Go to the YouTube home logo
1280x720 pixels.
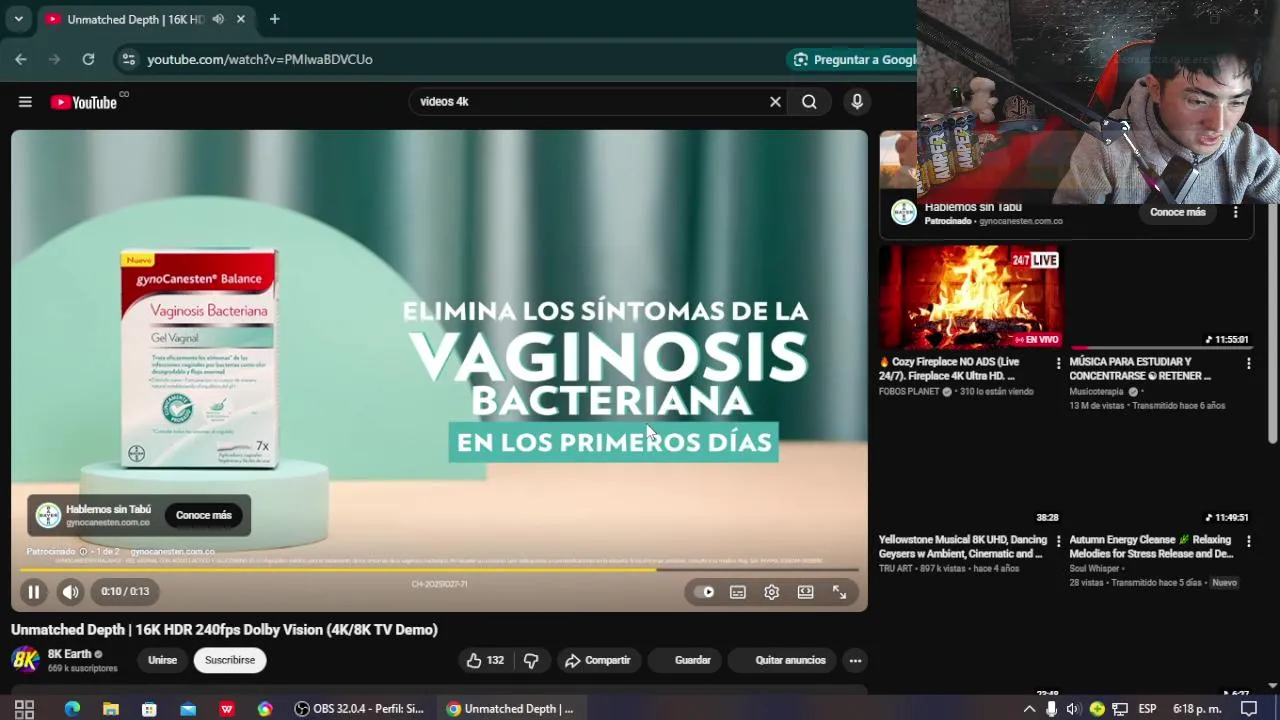point(84,102)
